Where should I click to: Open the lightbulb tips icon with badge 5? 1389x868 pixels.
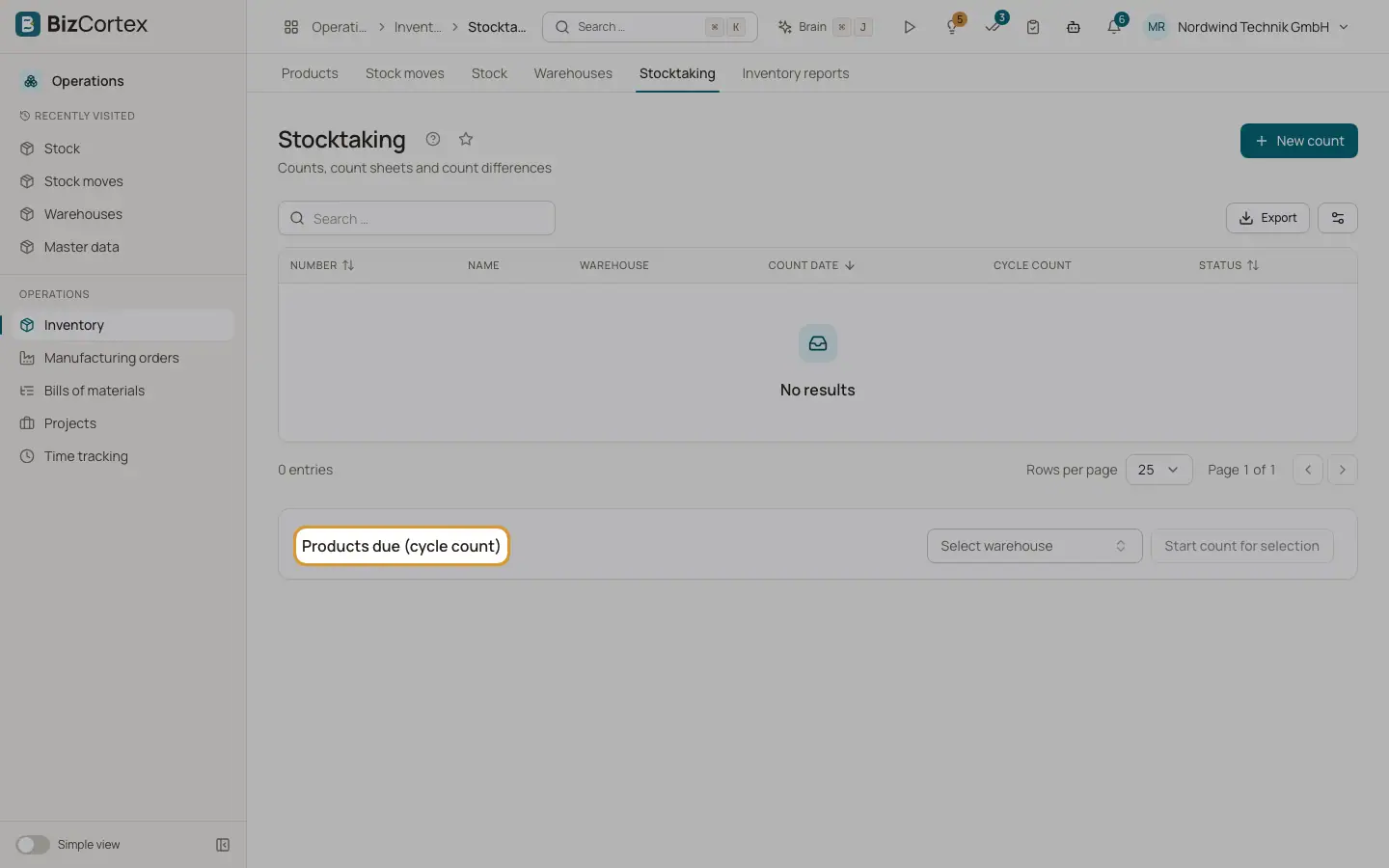(x=952, y=27)
